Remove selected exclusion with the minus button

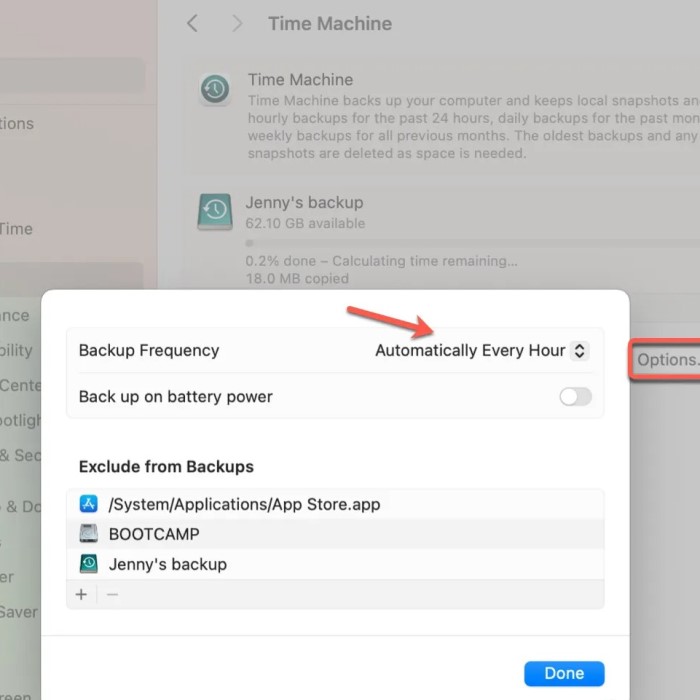112,594
